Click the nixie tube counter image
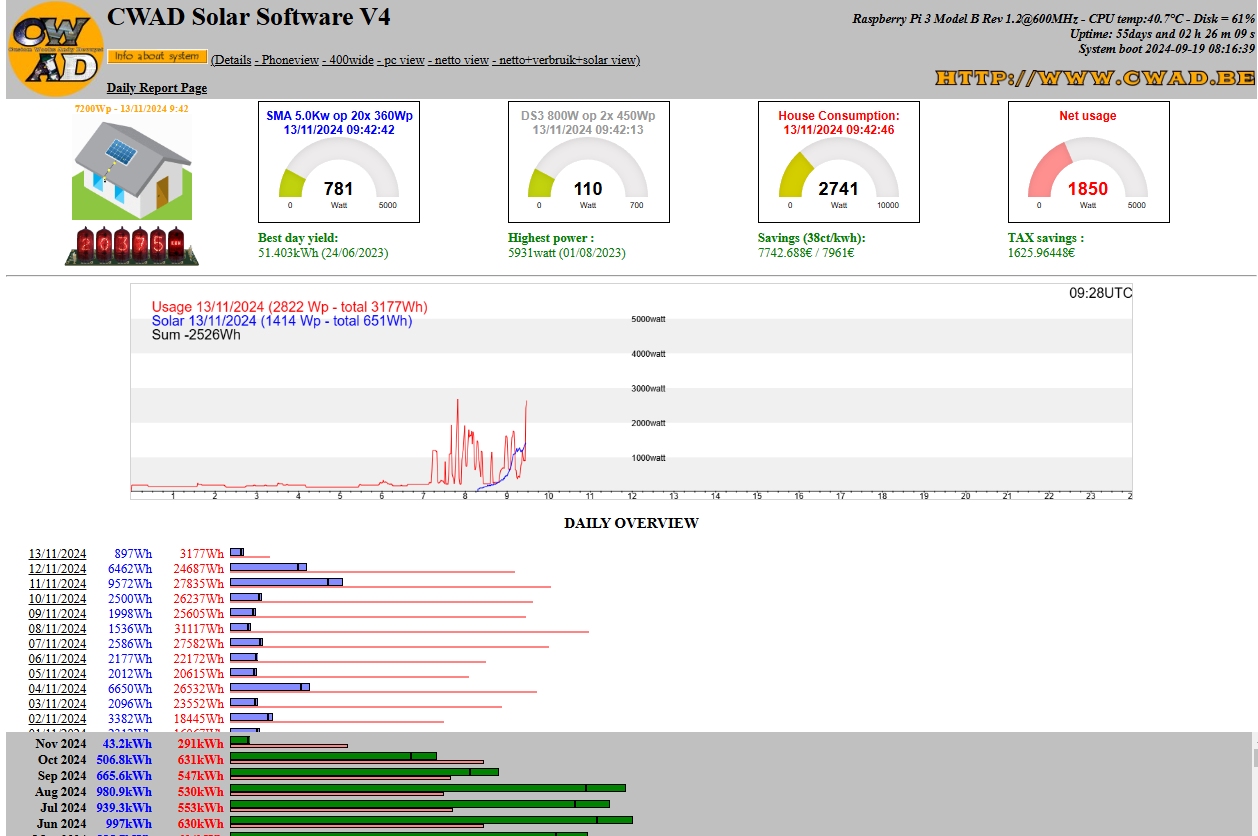1258x836 pixels. (132, 245)
